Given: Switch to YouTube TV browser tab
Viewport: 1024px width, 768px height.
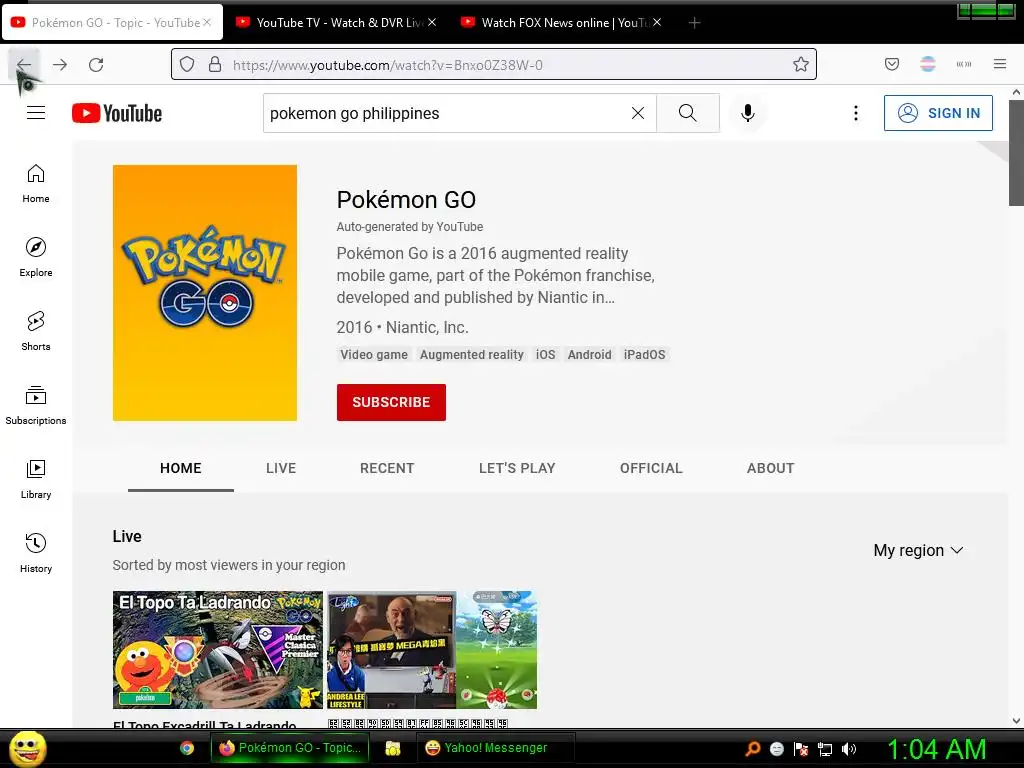Looking at the screenshot, I should (337, 23).
